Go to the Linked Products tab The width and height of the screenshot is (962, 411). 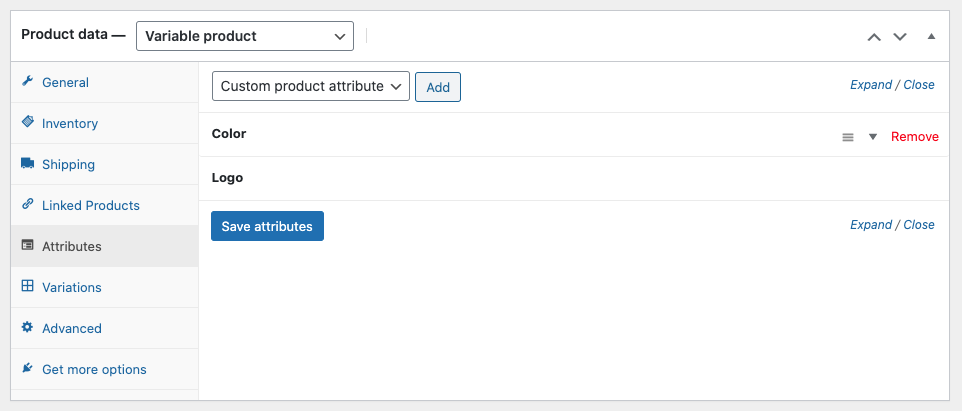[x=104, y=206]
